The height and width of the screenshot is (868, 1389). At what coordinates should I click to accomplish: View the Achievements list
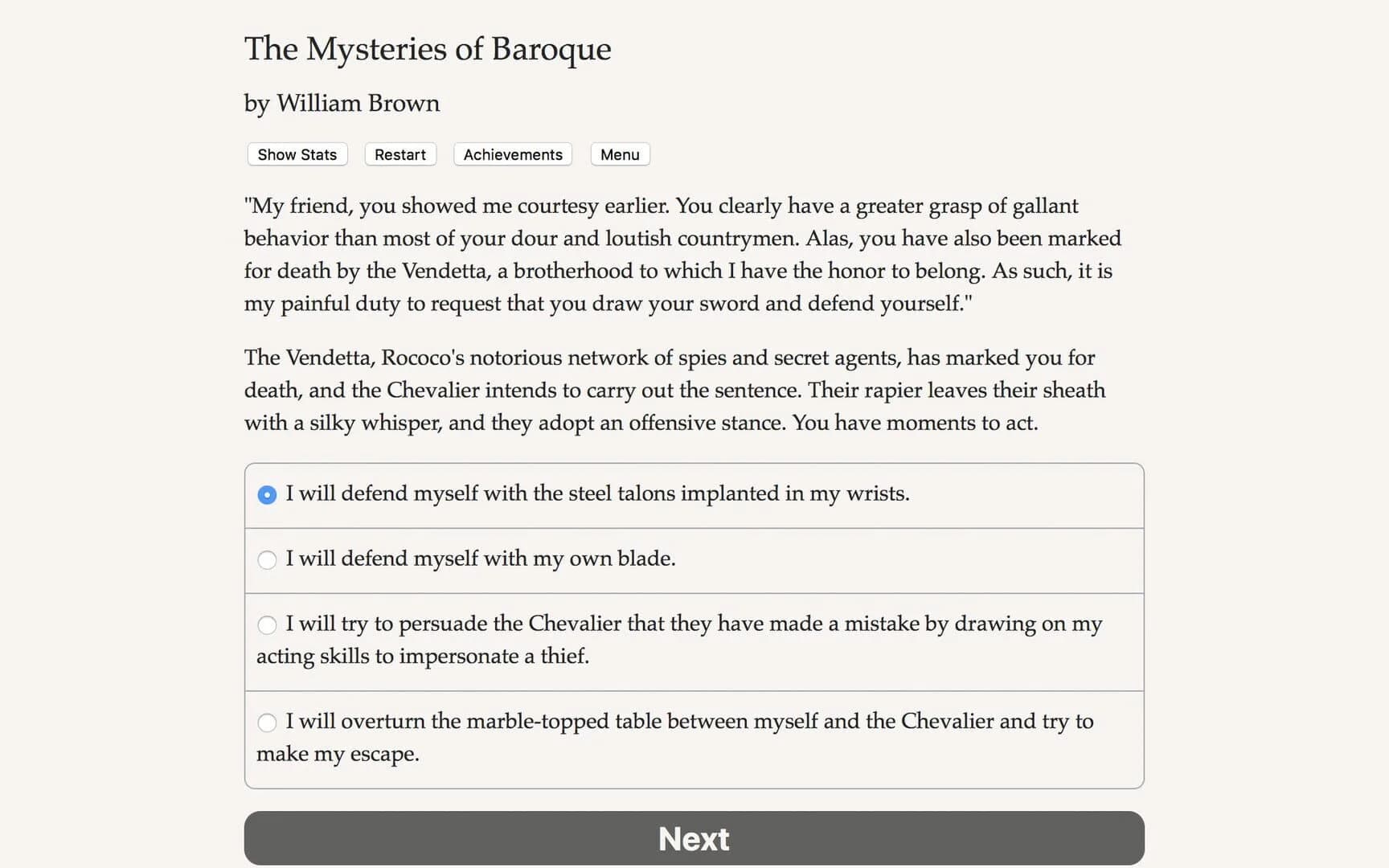pyautogui.click(x=512, y=154)
